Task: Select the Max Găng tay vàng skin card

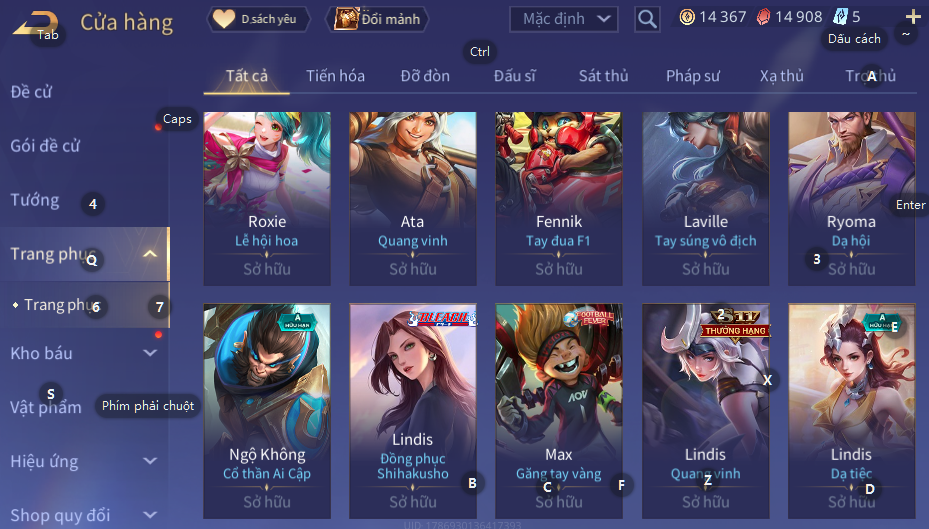Action: click(559, 411)
